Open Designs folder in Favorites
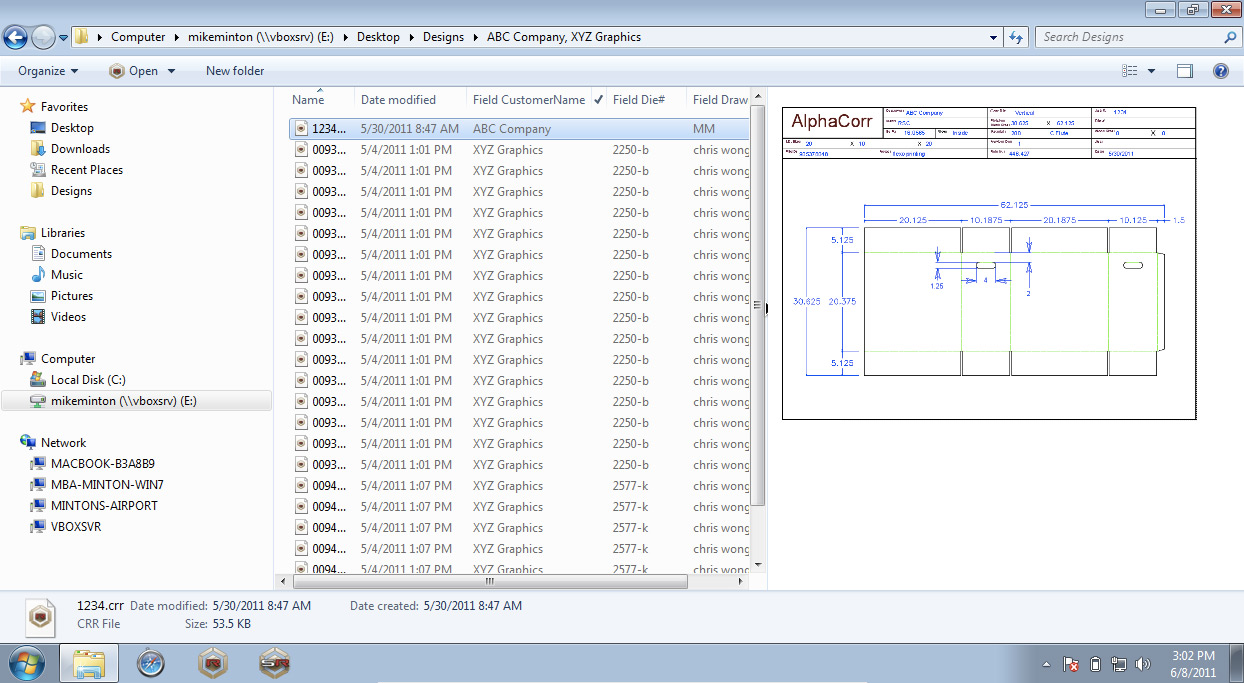The width and height of the screenshot is (1244, 683). [x=71, y=191]
